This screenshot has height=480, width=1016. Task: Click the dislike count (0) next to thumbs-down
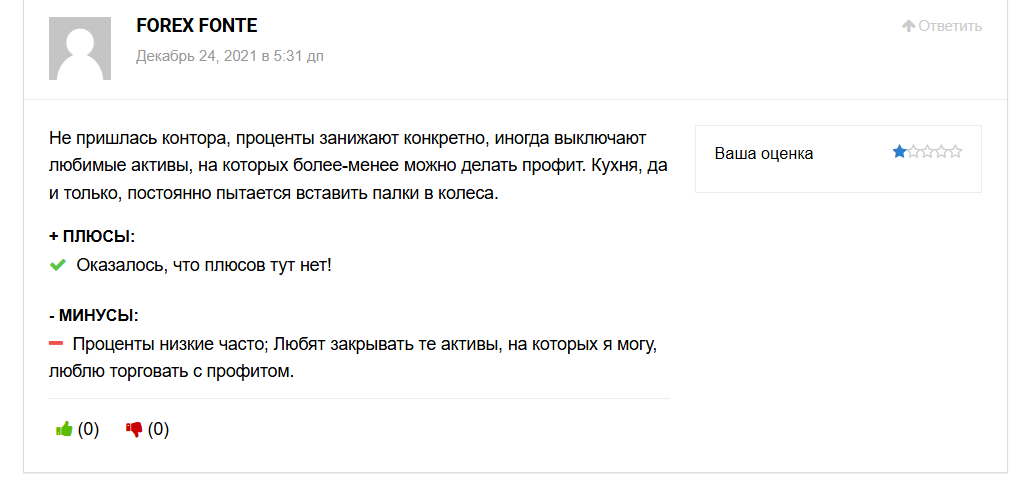pyautogui.click(x=159, y=429)
